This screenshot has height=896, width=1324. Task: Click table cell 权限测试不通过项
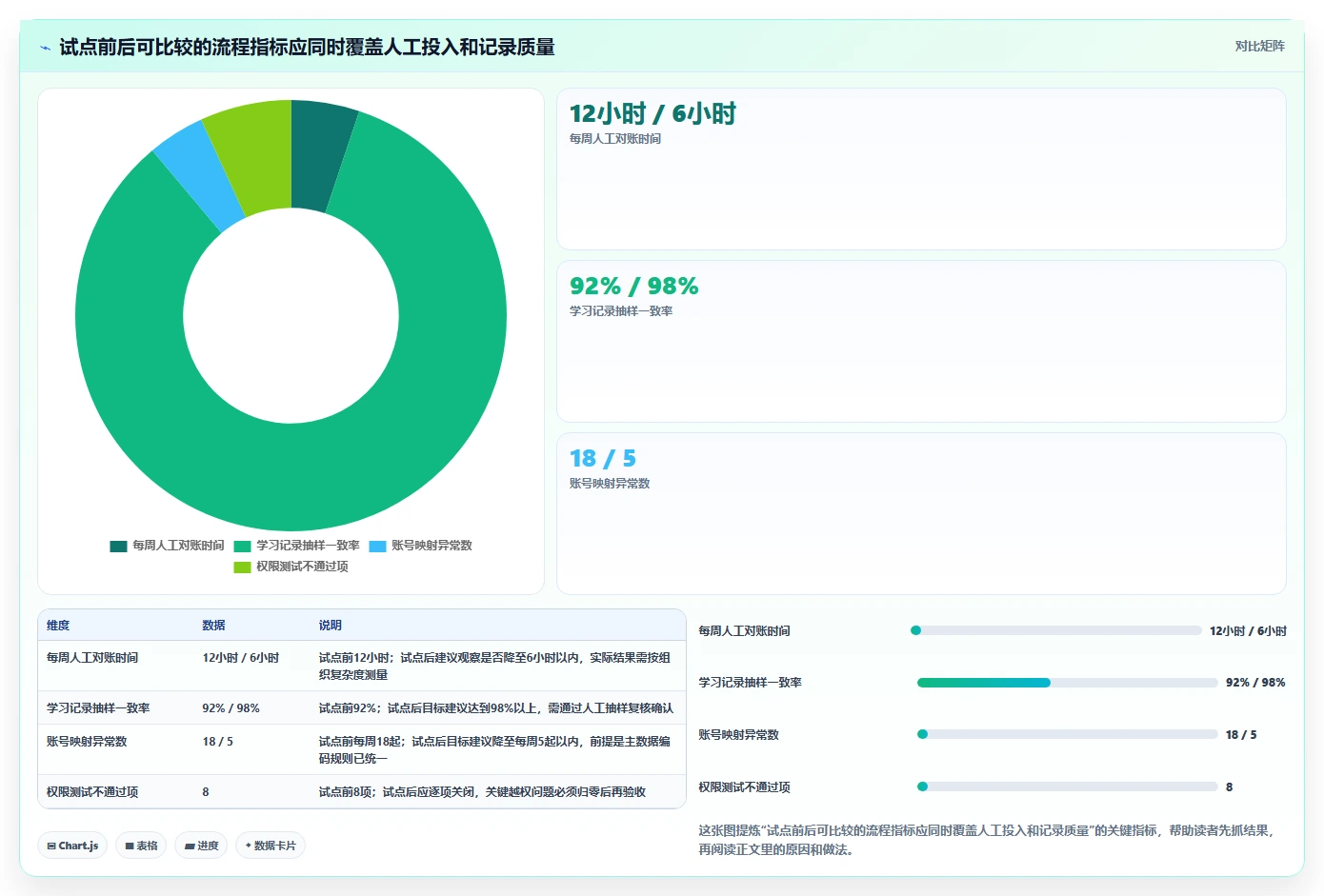click(x=92, y=792)
